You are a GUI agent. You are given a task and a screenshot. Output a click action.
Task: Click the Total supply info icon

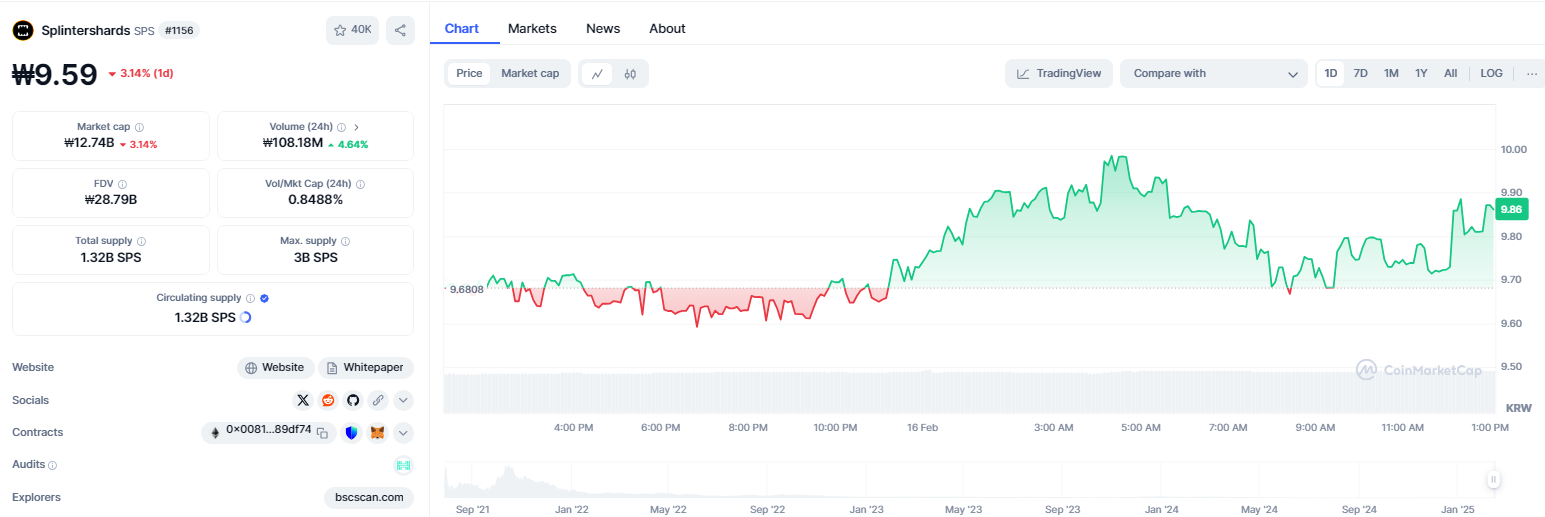(141, 241)
